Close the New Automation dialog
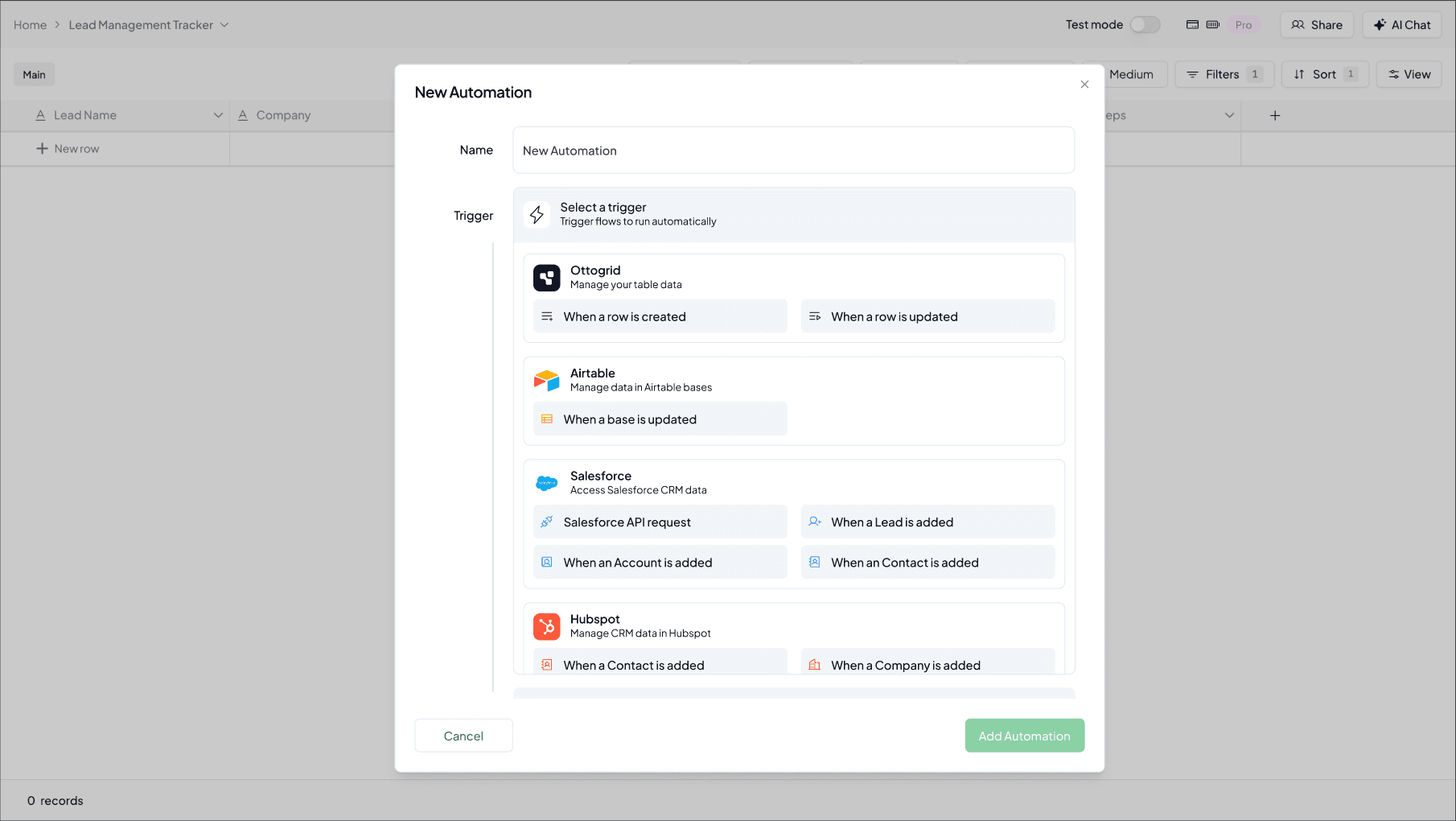Viewport: 1456px width, 821px height. coord(1084,85)
